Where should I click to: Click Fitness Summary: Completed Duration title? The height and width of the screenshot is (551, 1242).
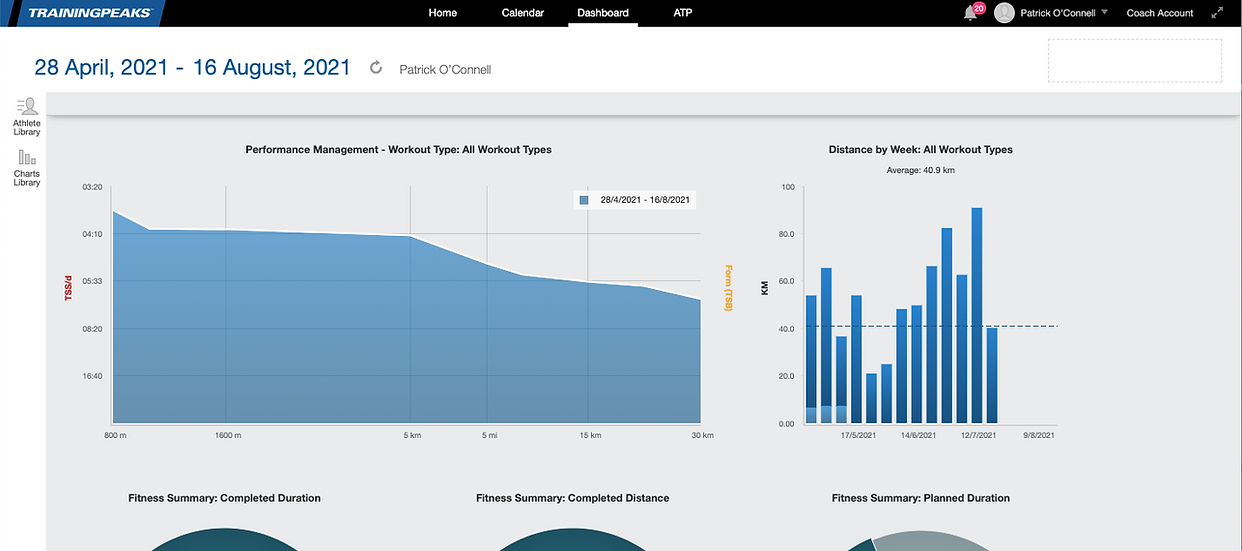[224, 497]
